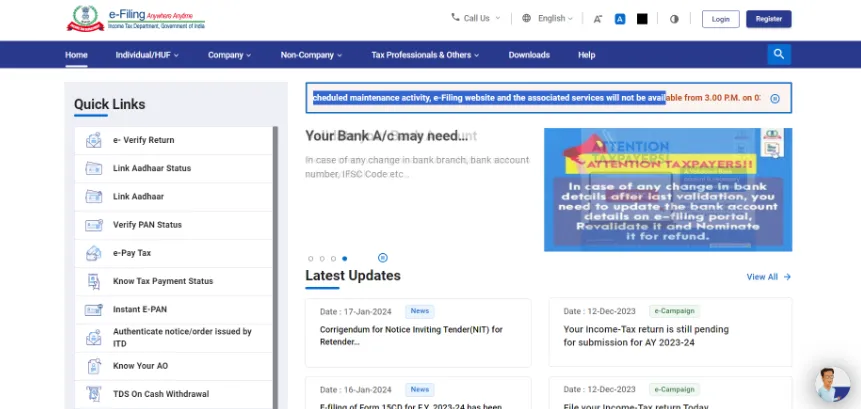Click the Know Tax Payment Status icon
861x409 pixels.
[93, 282]
